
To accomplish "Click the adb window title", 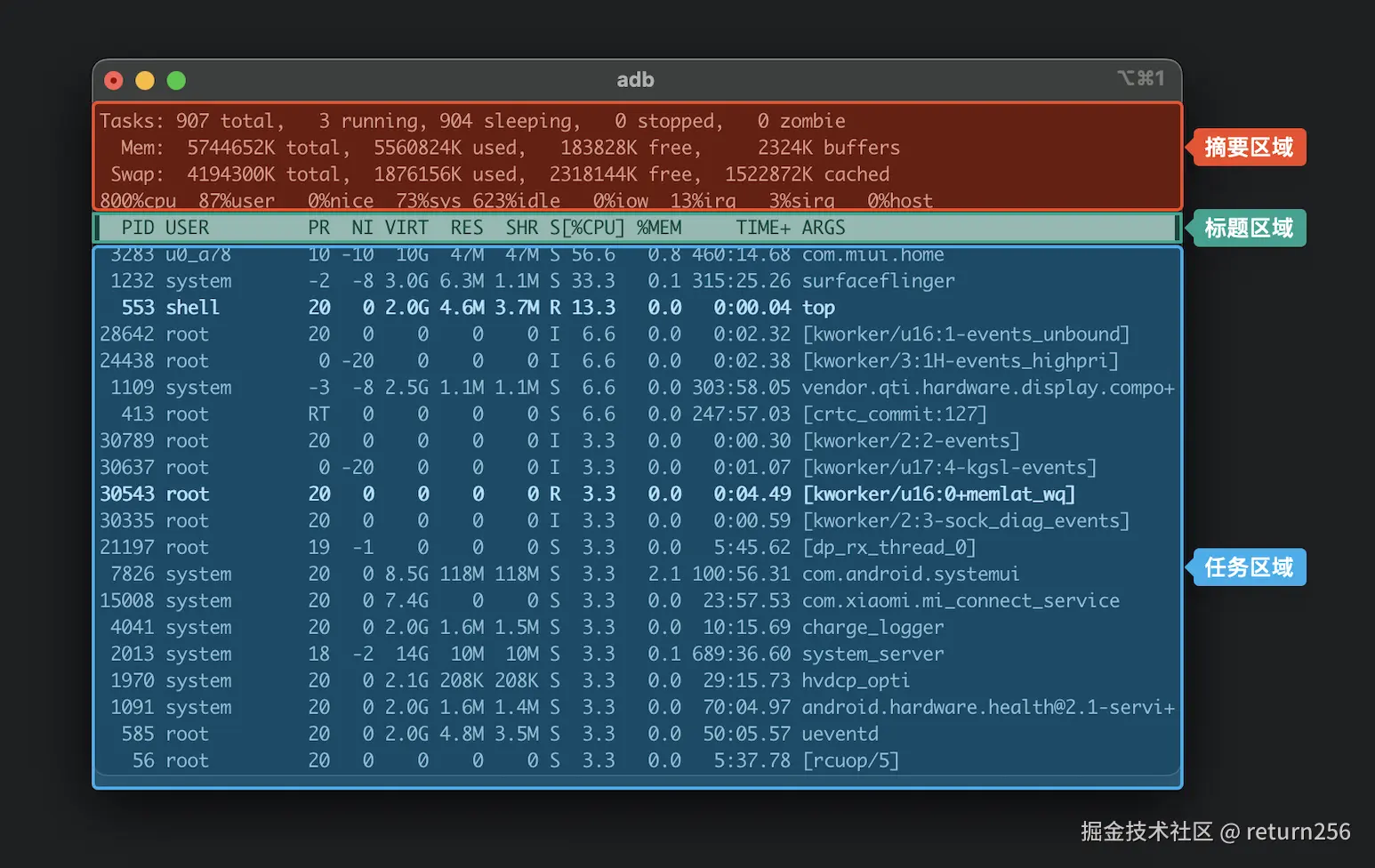I will pyautogui.click(x=635, y=80).
